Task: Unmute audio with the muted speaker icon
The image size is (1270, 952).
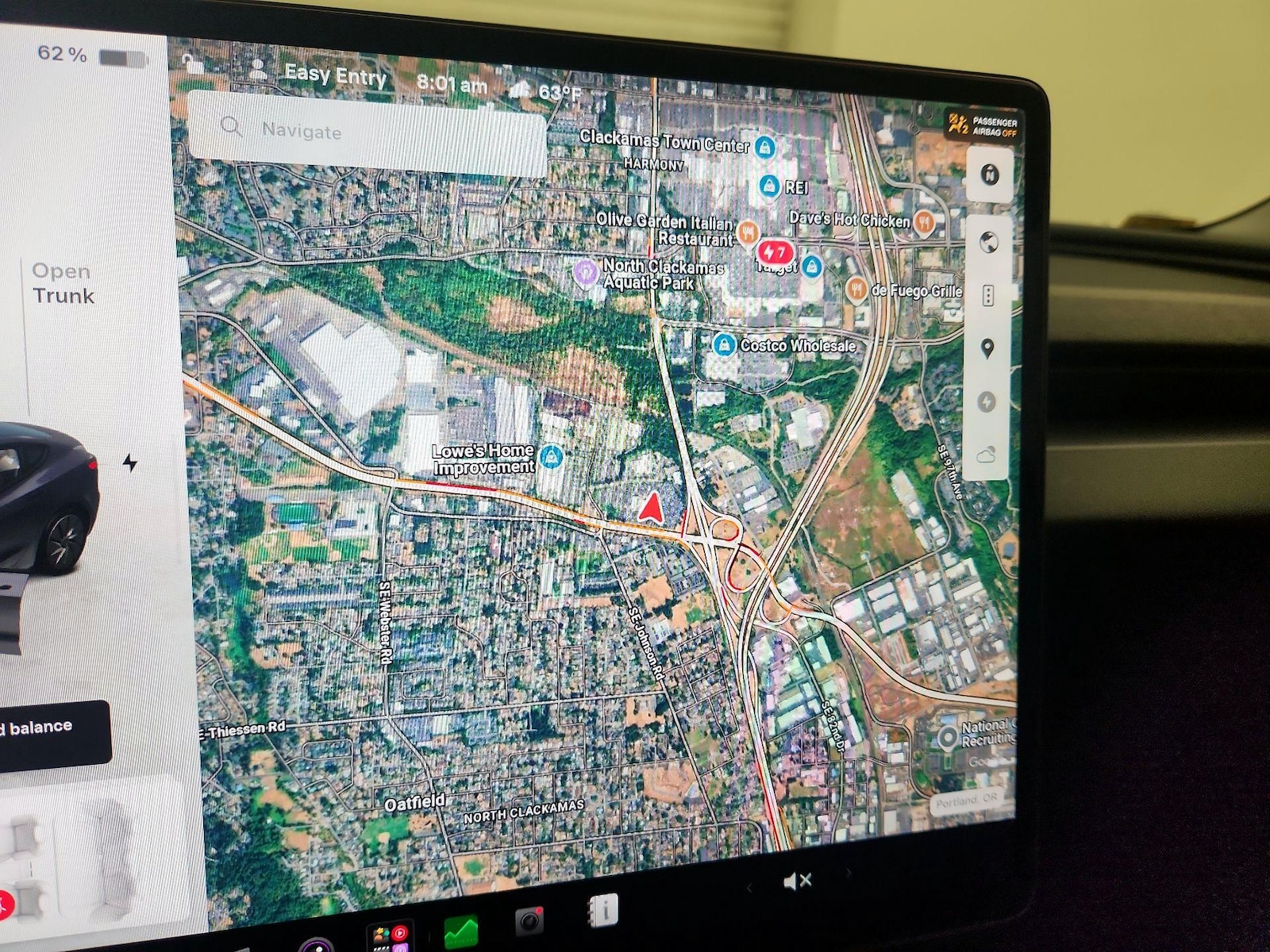Action: tap(797, 881)
